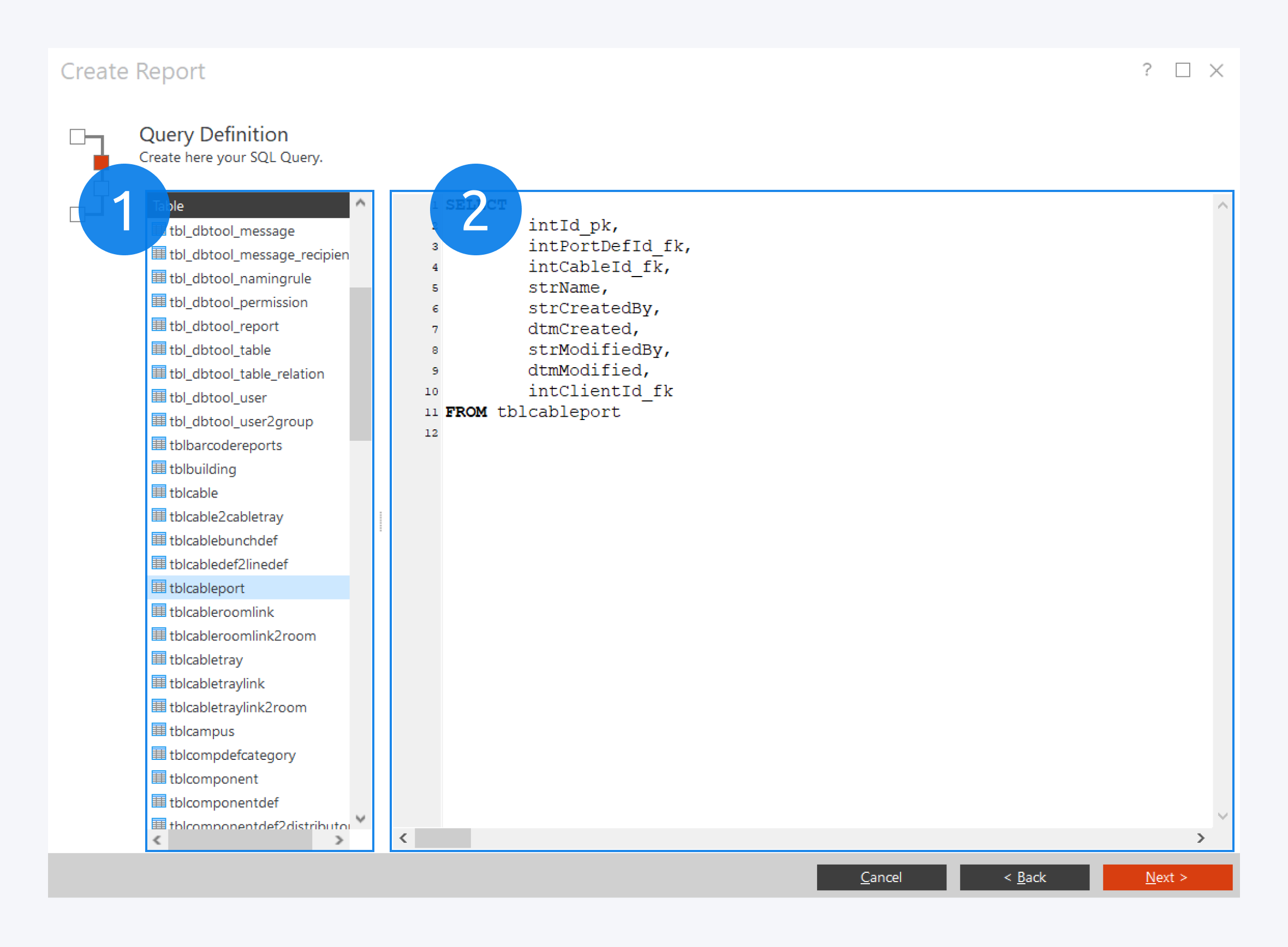
Task: Click the table icon beside tblcomponent
Action: tap(159, 777)
